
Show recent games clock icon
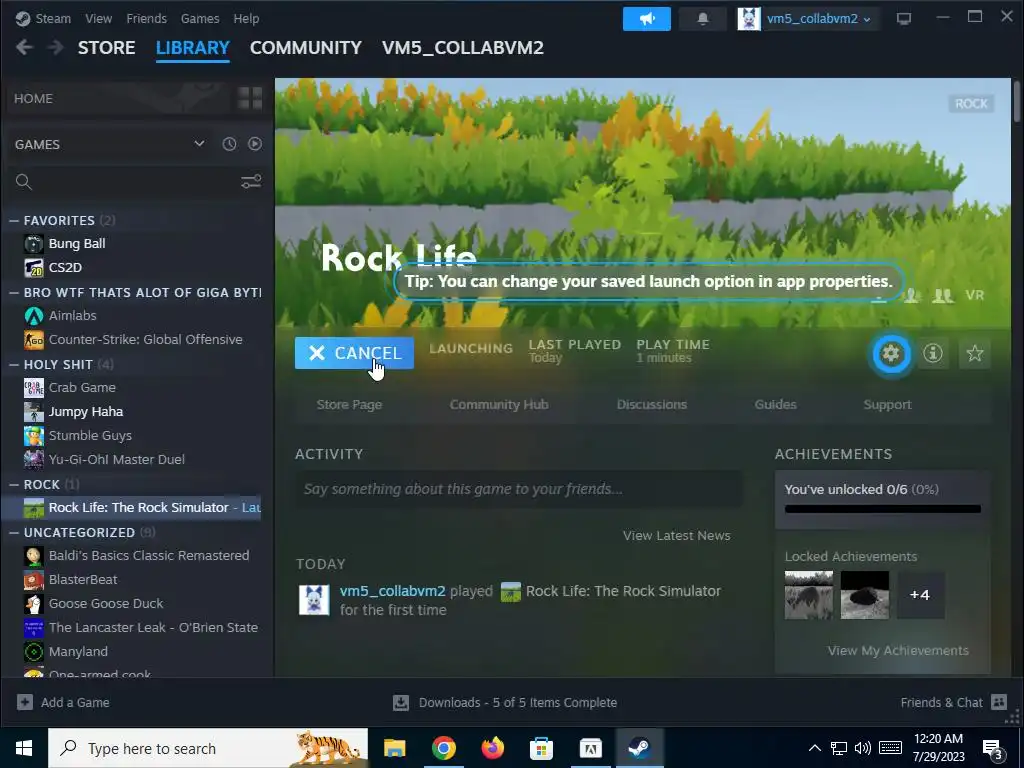pyautogui.click(x=229, y=144)
